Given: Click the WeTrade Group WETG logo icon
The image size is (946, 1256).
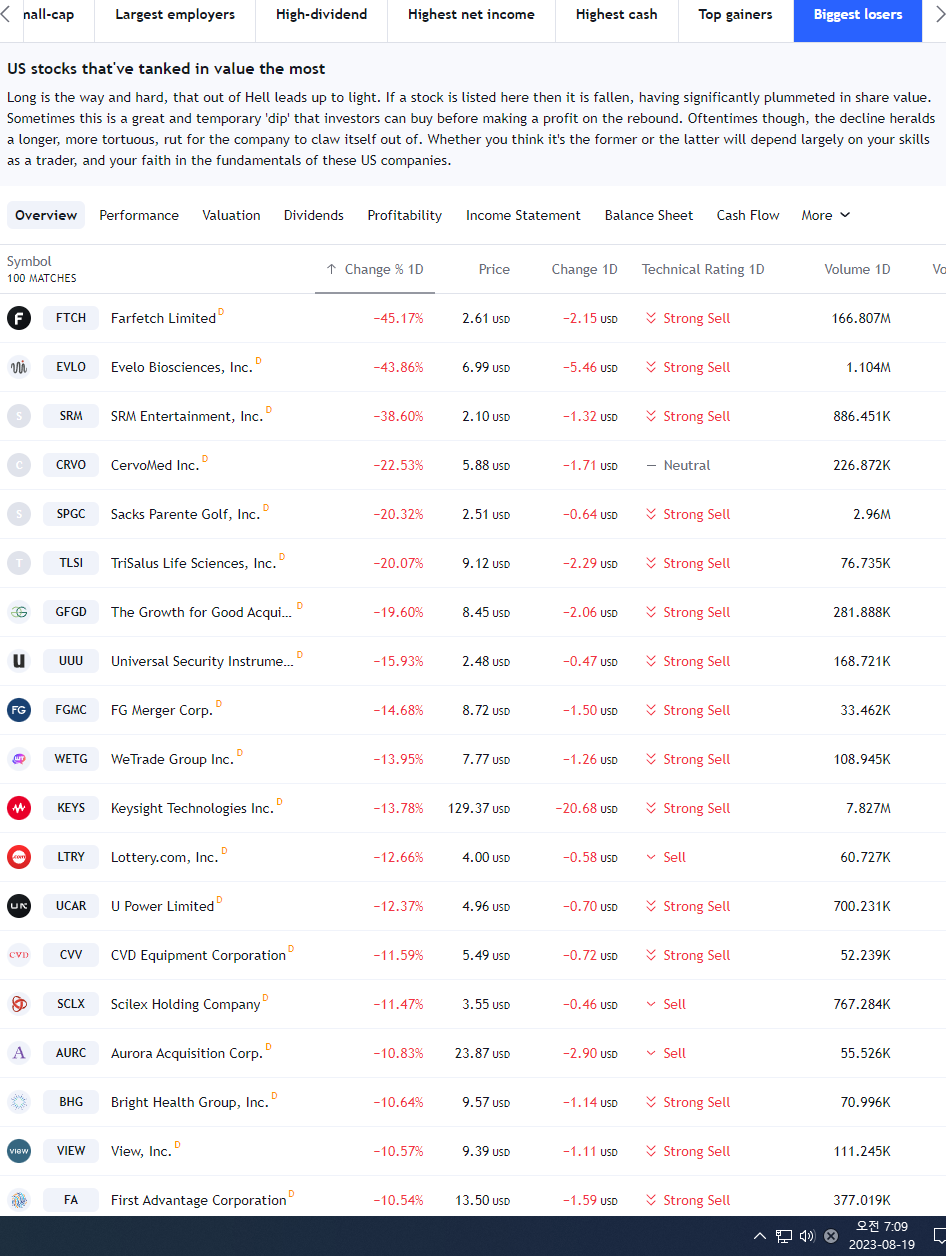Looking at the screenshot, I should point(19,759).
